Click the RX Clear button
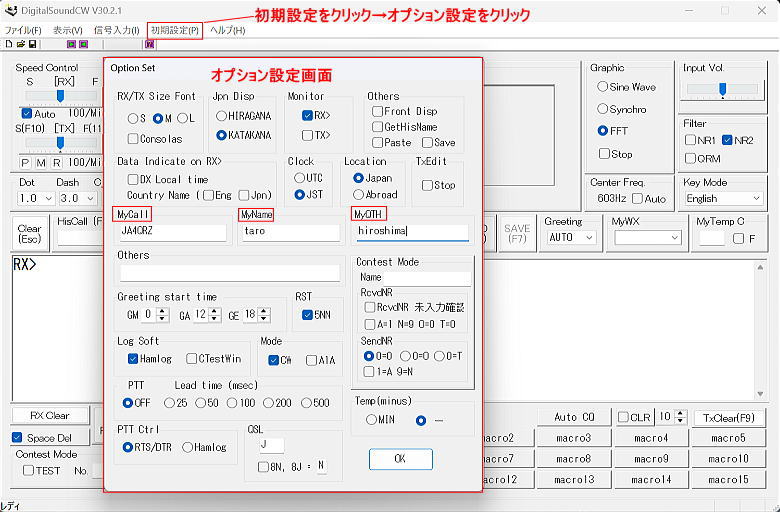 click(x=50, y=415)
